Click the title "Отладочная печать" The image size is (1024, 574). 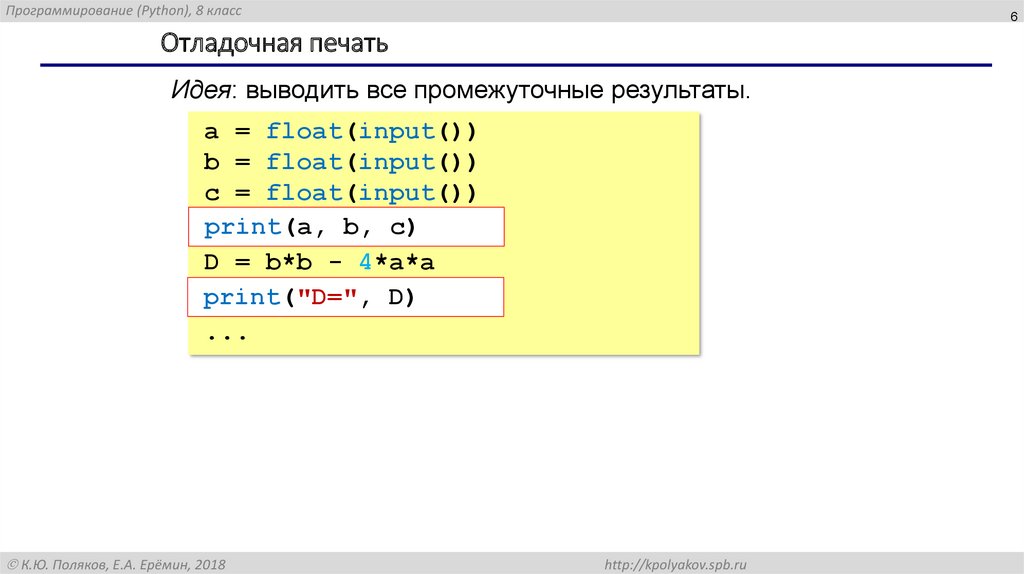click(274, 45)
